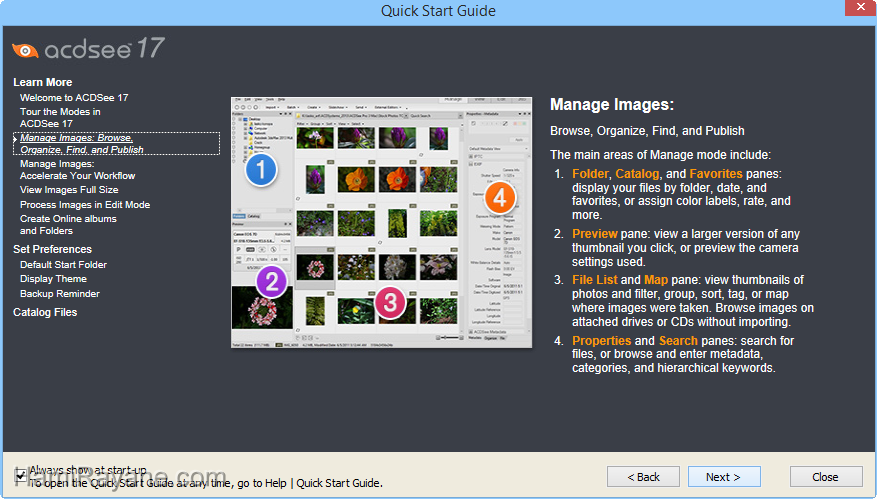Click the Close button at bottom
The image size is (877, 499).
click(826, 477)
